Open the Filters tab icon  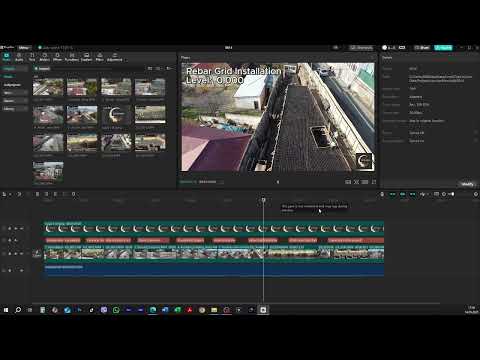click(100, 57)
